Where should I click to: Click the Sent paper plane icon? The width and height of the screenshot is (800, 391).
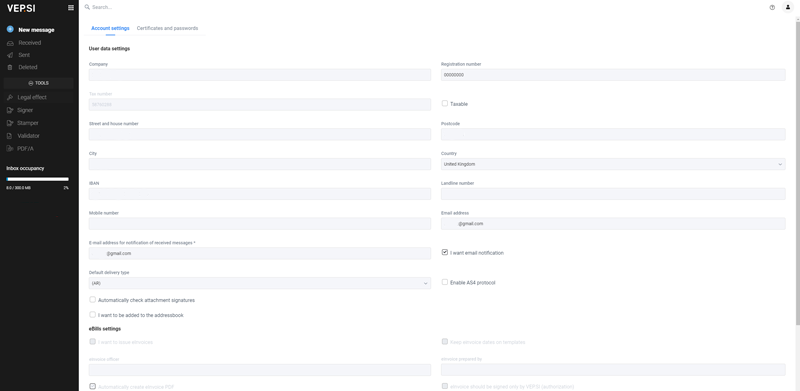pyautogui.click(x=10, y=55)
